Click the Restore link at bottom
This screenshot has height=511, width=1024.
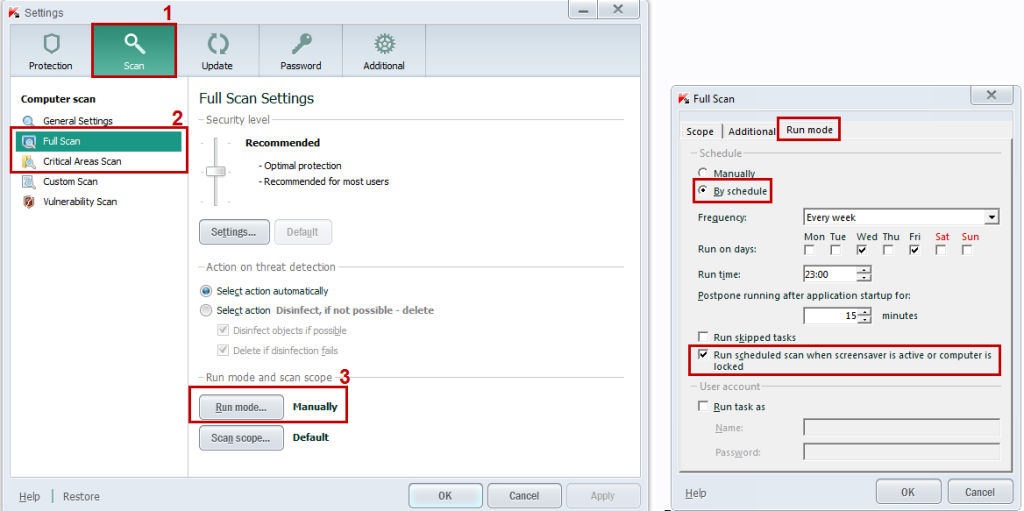[x=81, y=496]
